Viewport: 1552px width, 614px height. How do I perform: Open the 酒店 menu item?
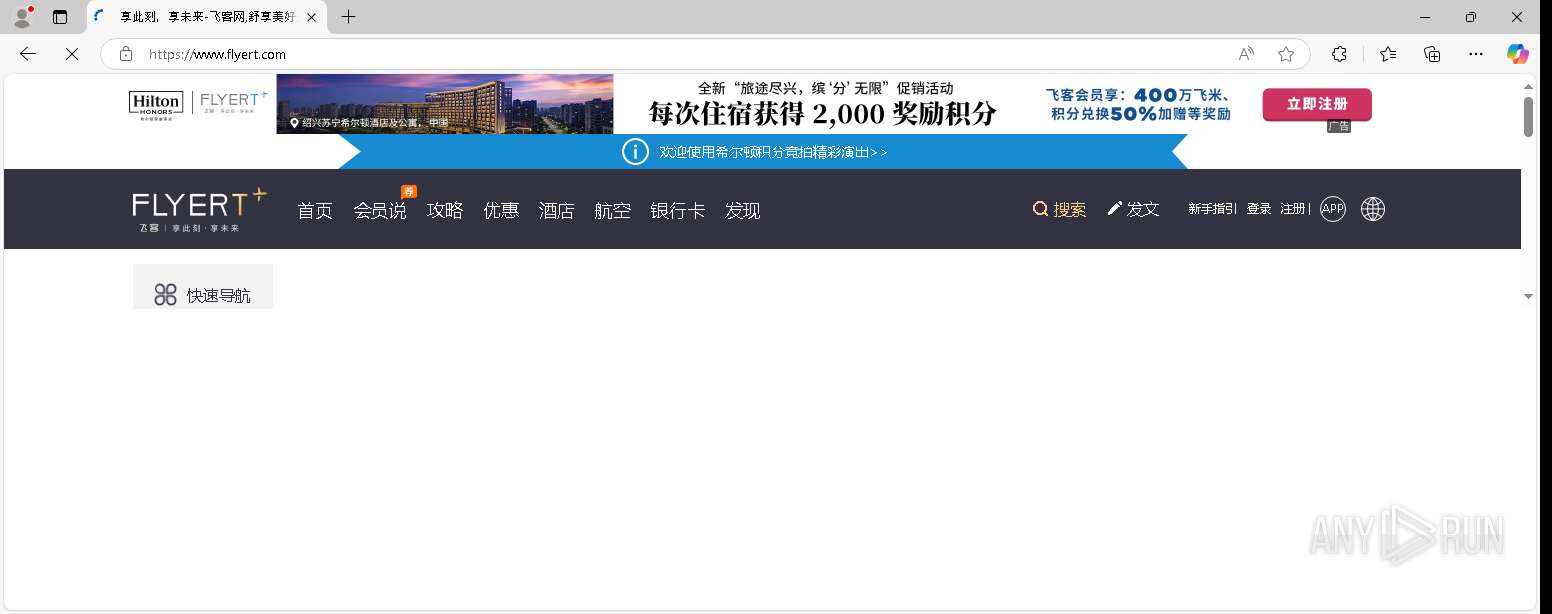[556, 211]
